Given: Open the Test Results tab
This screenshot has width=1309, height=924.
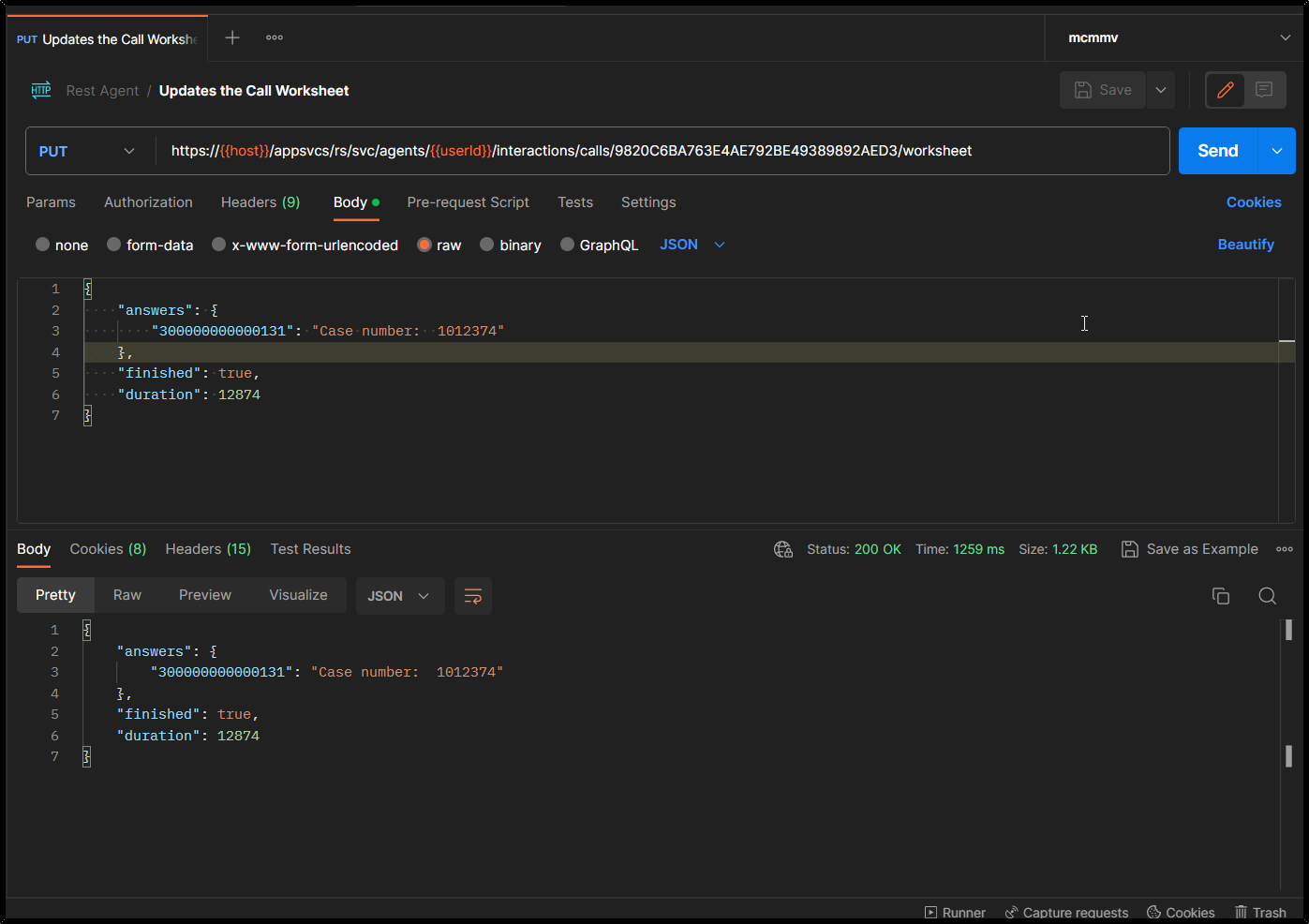Looking at the screenshot, I should click(310, 549).
